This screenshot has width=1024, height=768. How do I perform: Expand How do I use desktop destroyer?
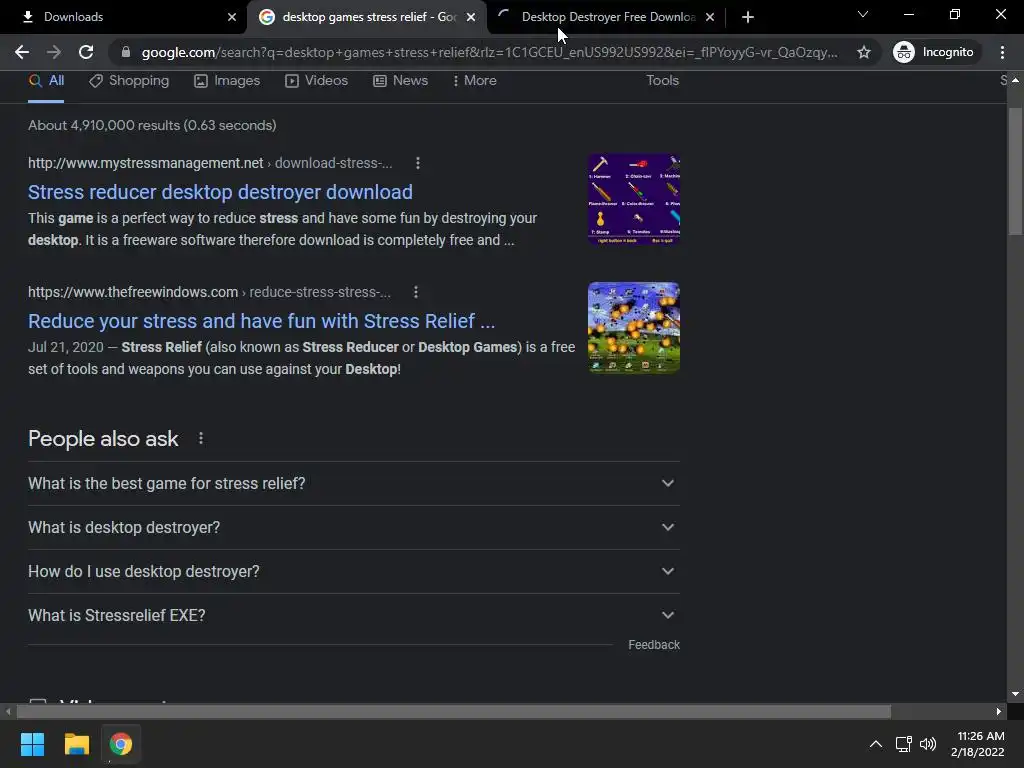[354, 571]
